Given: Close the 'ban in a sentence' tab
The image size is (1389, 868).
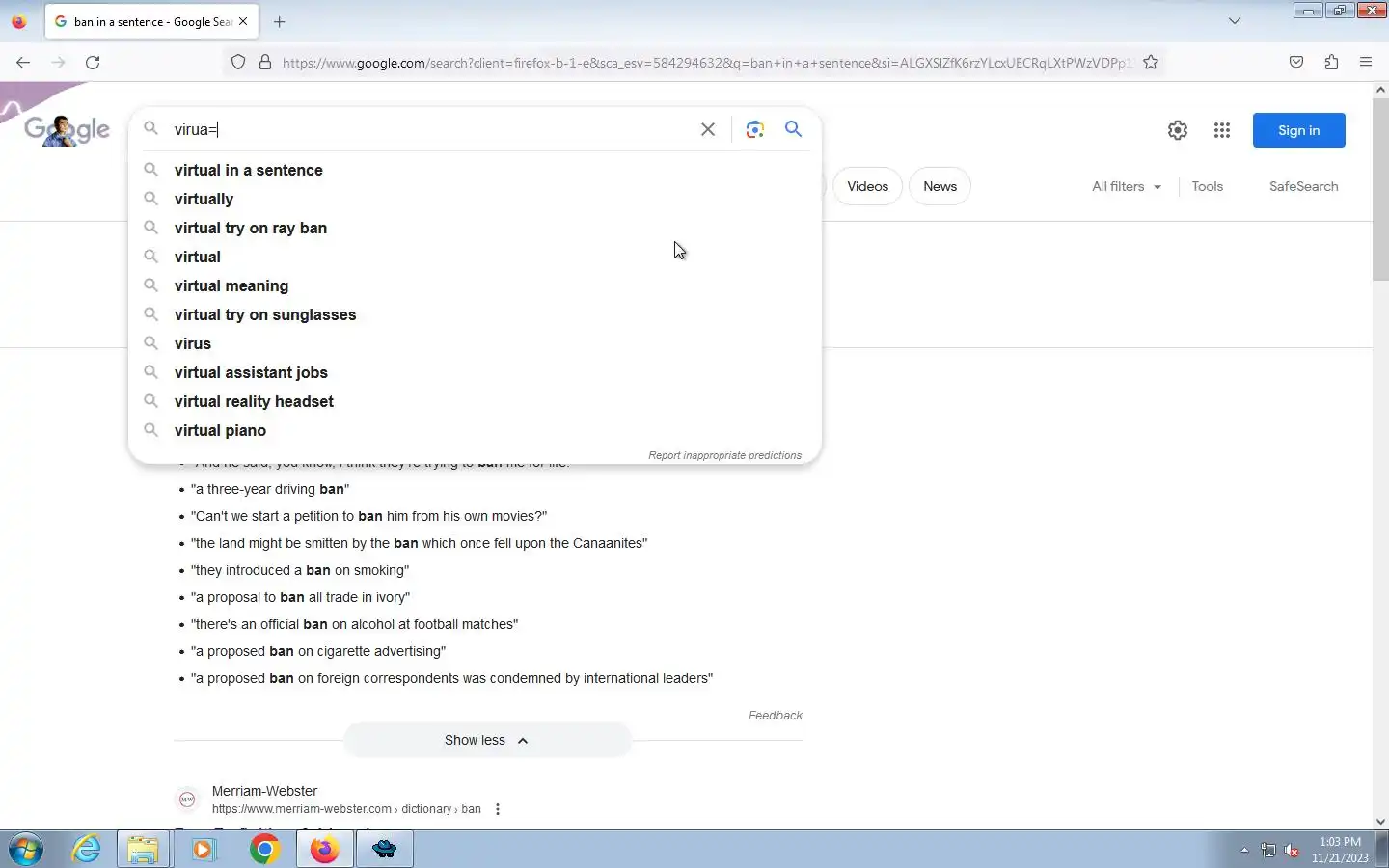Looking at the screenshot, I should pos(243,21).
